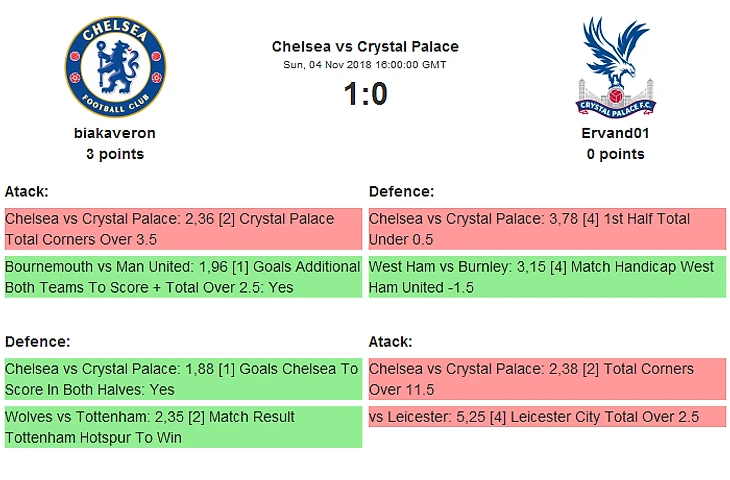Select the Sun, 04 Nov 2018 match date

[365, 65]
